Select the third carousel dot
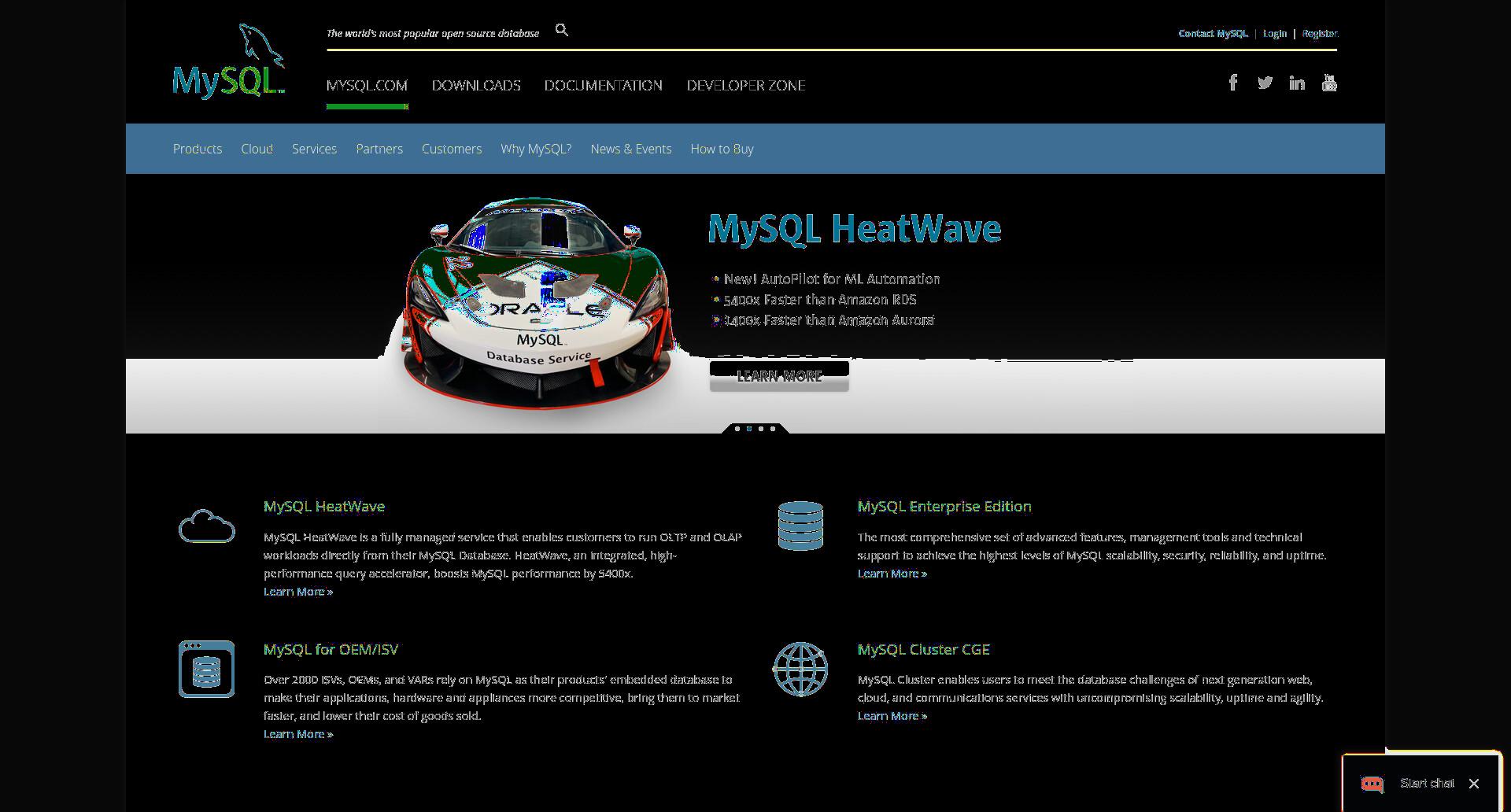 point(761,429)
